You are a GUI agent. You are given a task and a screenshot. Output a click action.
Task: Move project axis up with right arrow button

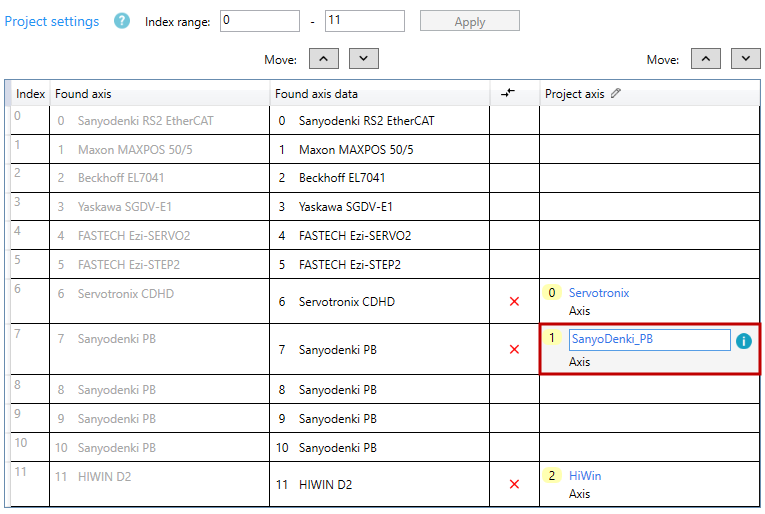pyautogui.click(x=706, y=59)
